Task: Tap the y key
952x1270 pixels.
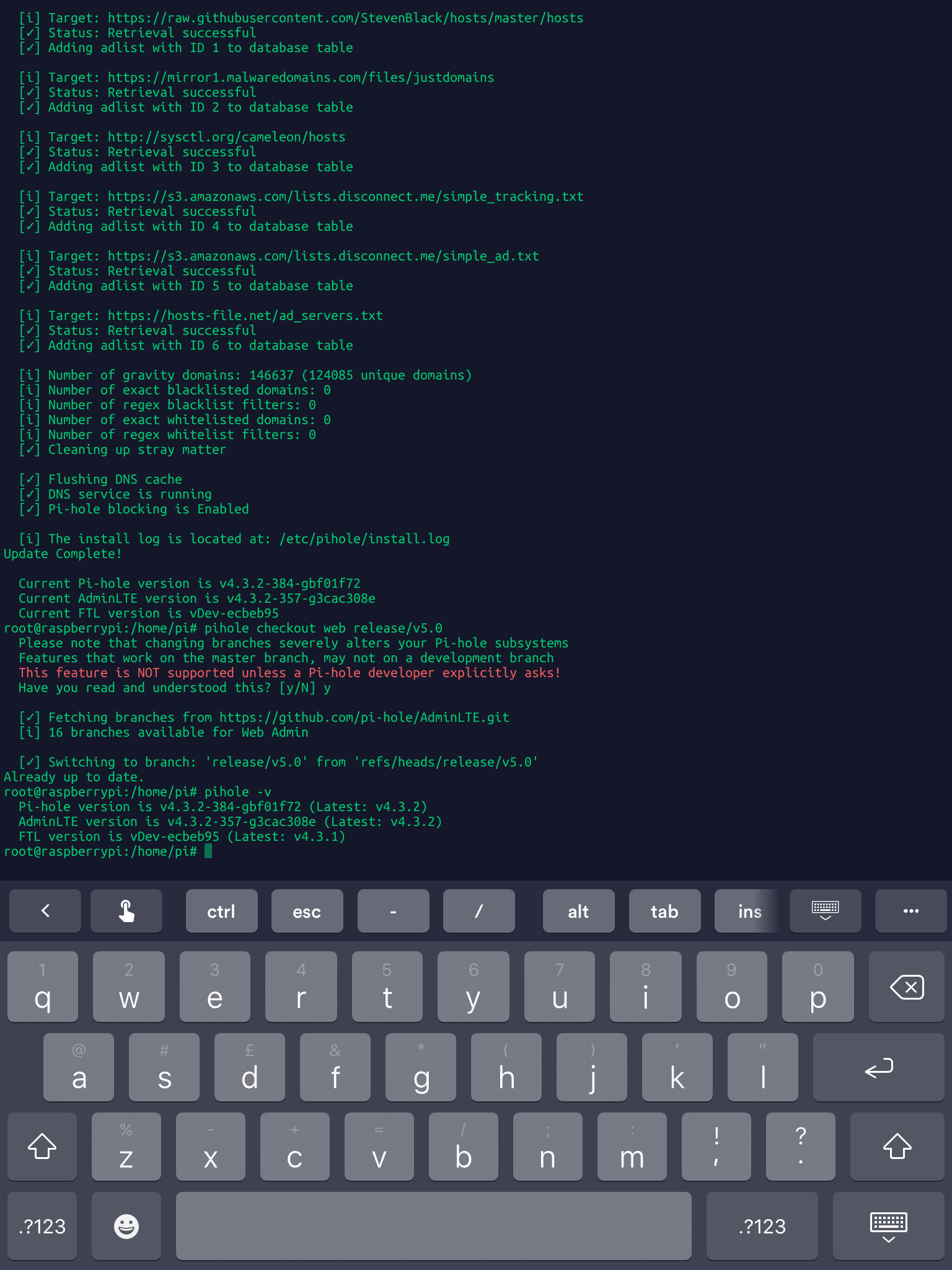Action: (x=473, y=987)
